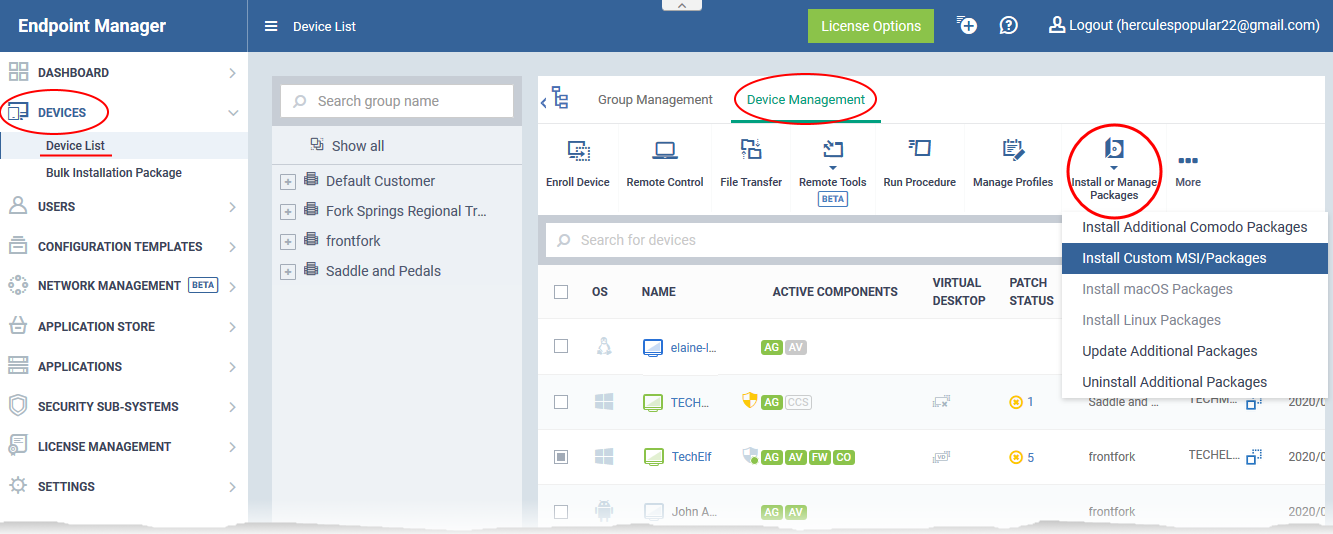Open Install or Manage Packages menu
The height and width of the screenshot is (534, 1333).
pyautogui.click(x=1114, y=169)
